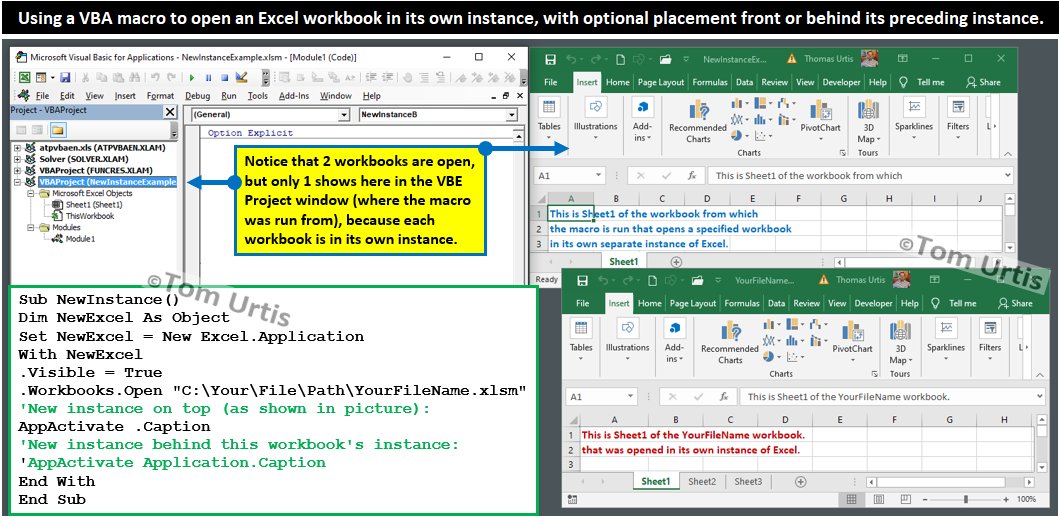This screenshot has width=1060, height=519.
Task: Click the Toggle Folders icon in Project pane
Action: 57,130
